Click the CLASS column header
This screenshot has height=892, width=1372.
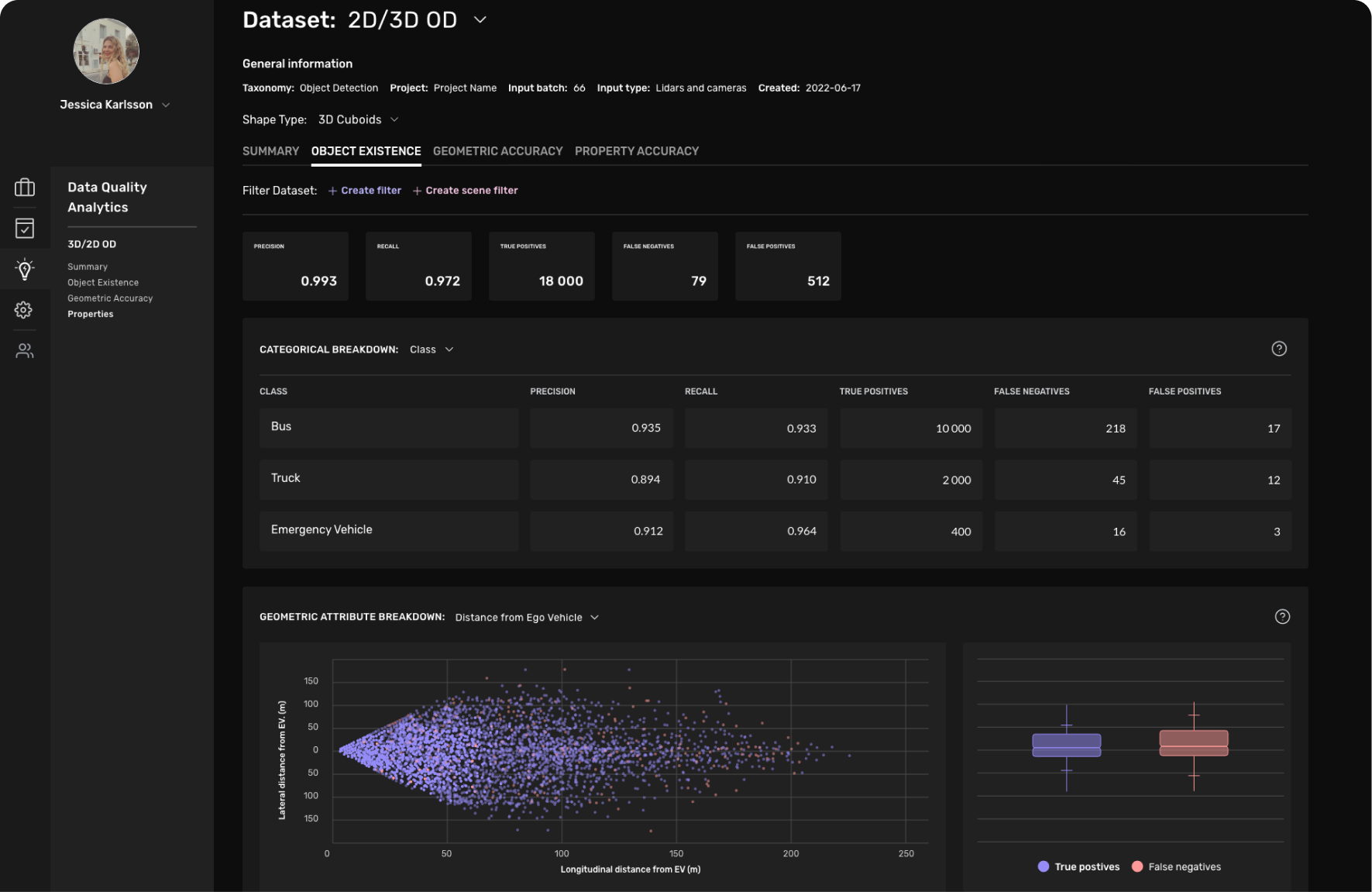click(273, 391)
